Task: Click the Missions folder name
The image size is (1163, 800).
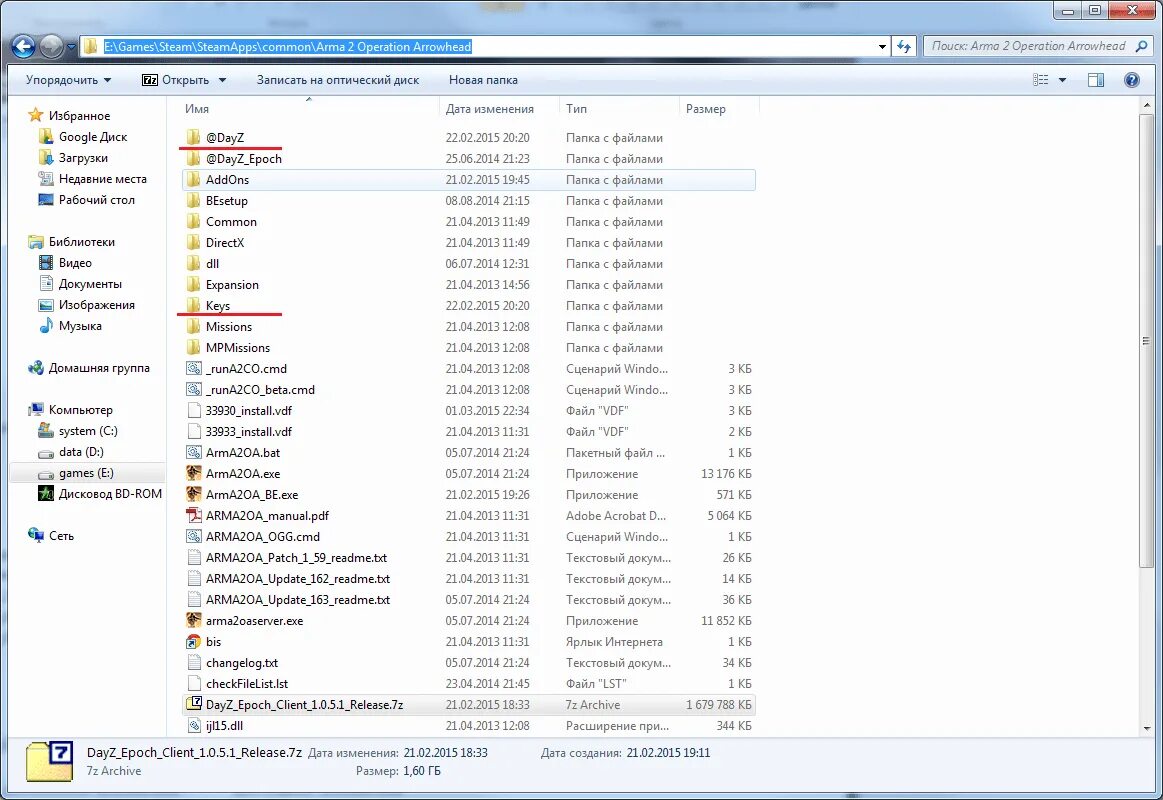Action: point(229,327)
